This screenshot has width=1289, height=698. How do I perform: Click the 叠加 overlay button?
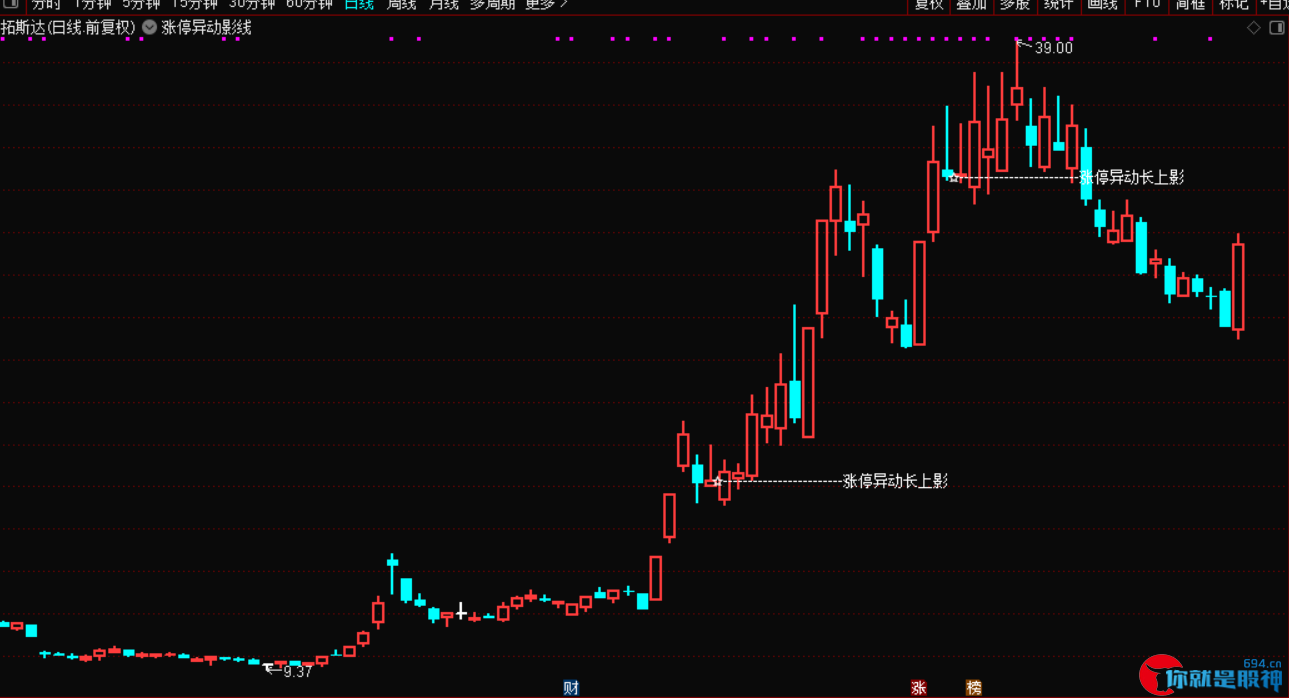971,4
